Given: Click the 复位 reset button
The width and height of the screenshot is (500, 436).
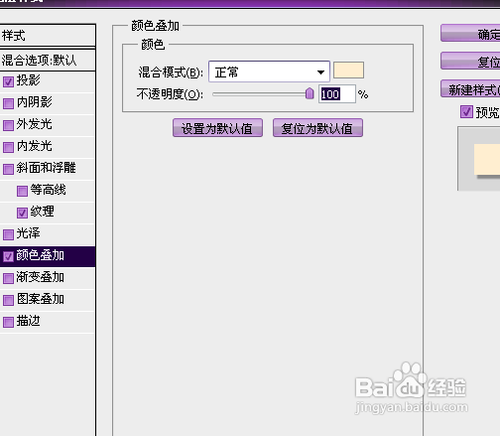Looking at the screenshot, I should pyautogui.click(x=470, y=61).
